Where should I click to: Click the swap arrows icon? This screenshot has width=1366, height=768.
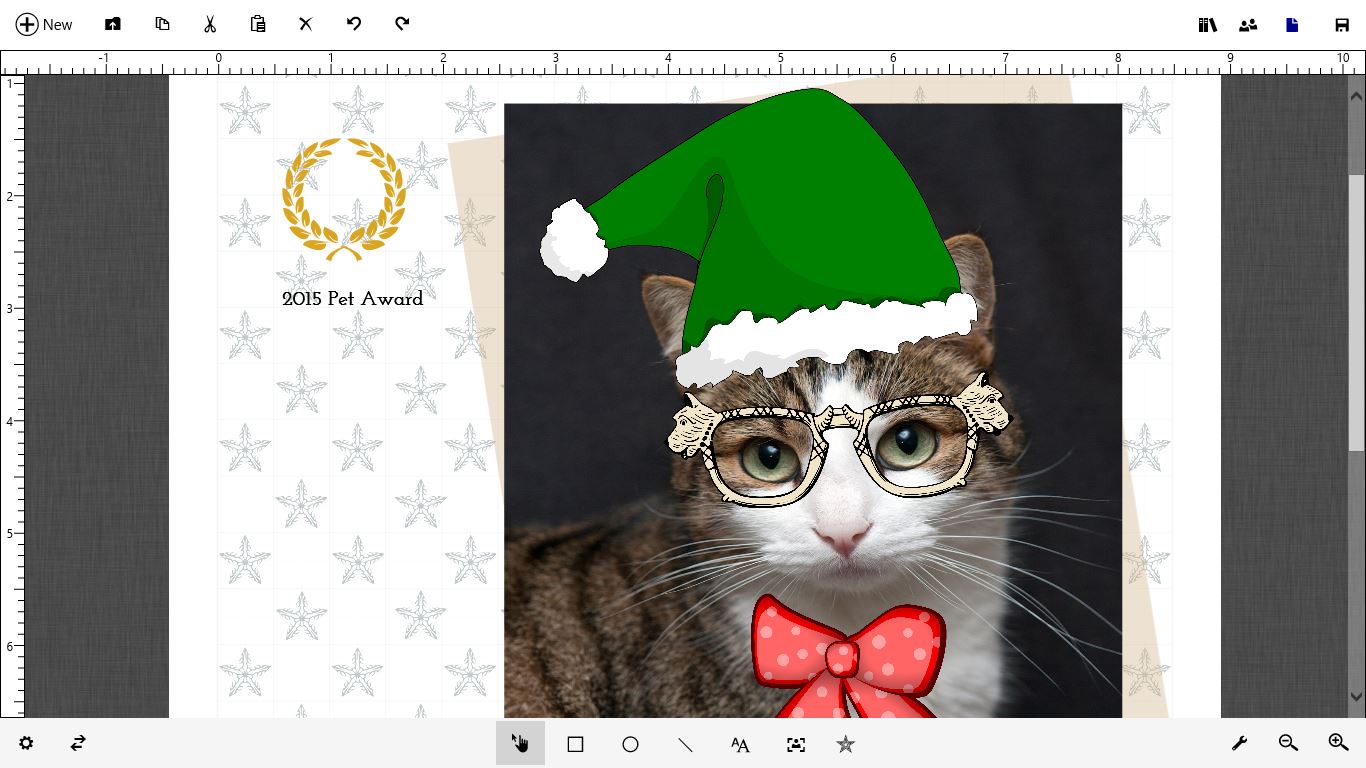(x=78, y=743)
